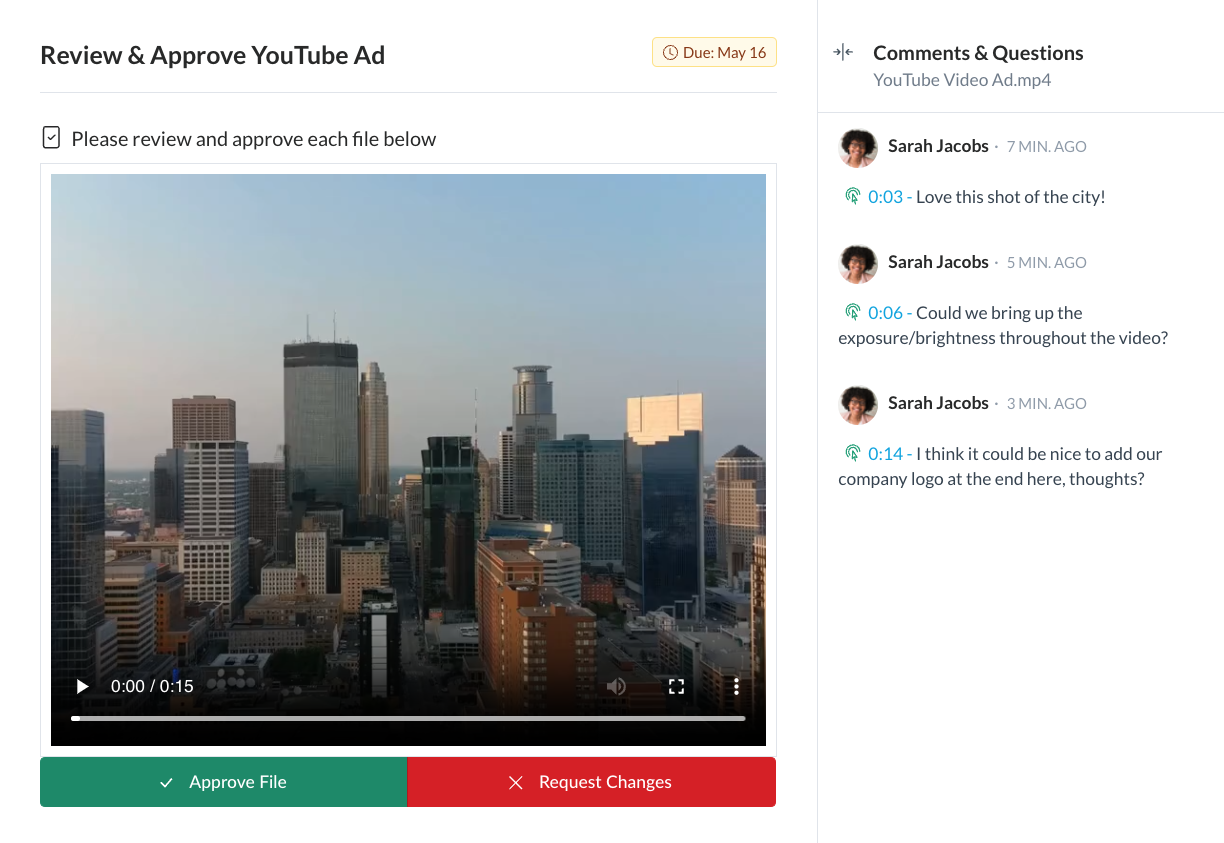Click the Request Changes button
The height and width of the screenshot is (843, 1224).
coord(591,782)
